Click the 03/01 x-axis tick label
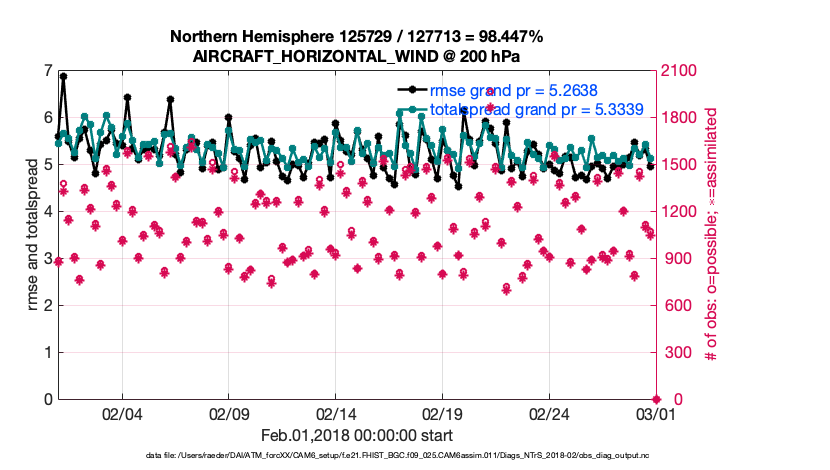830x470 pixels. click(656, 414)
